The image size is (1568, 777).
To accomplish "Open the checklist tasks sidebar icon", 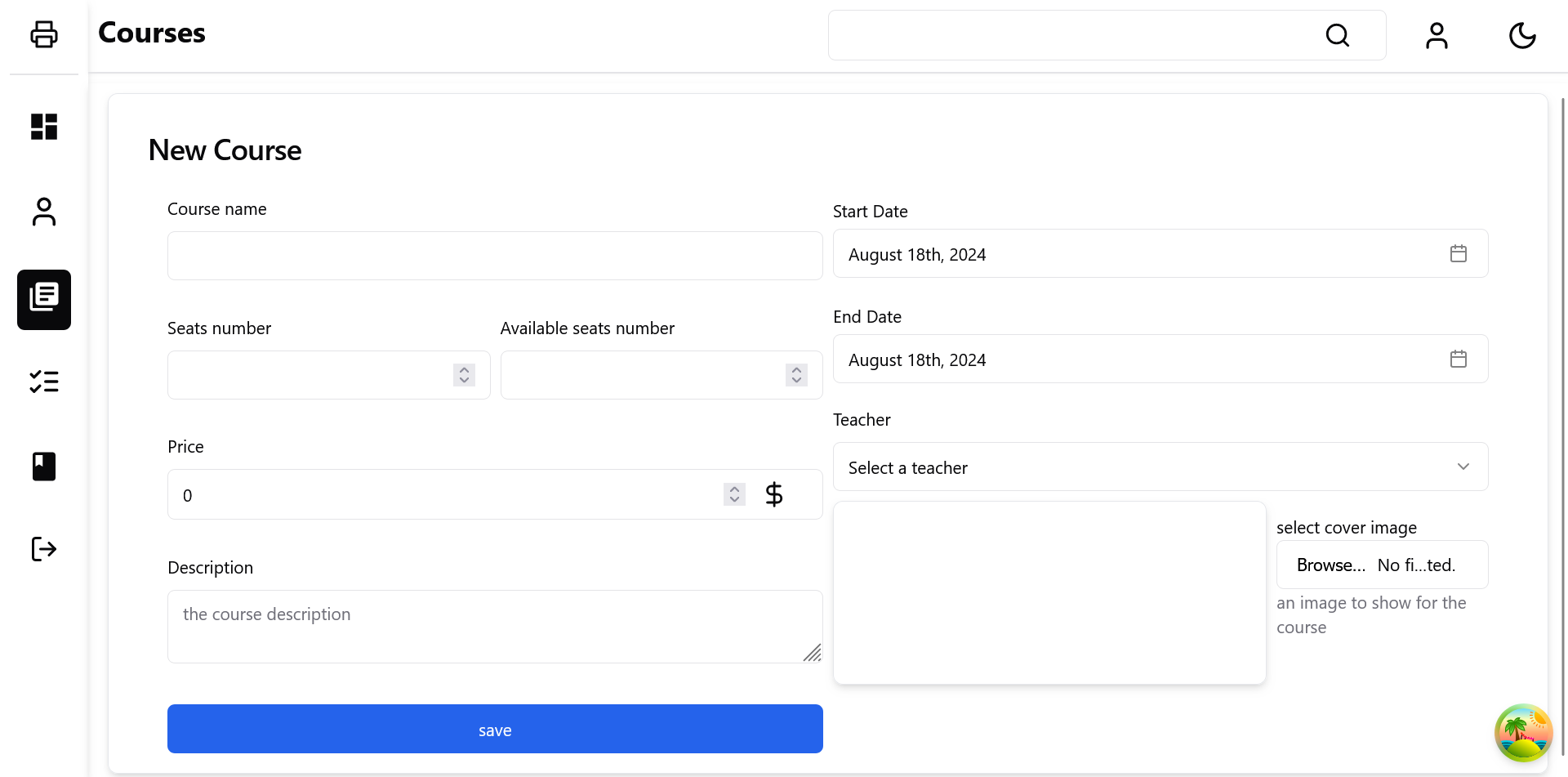I will [x=44, y=382].
